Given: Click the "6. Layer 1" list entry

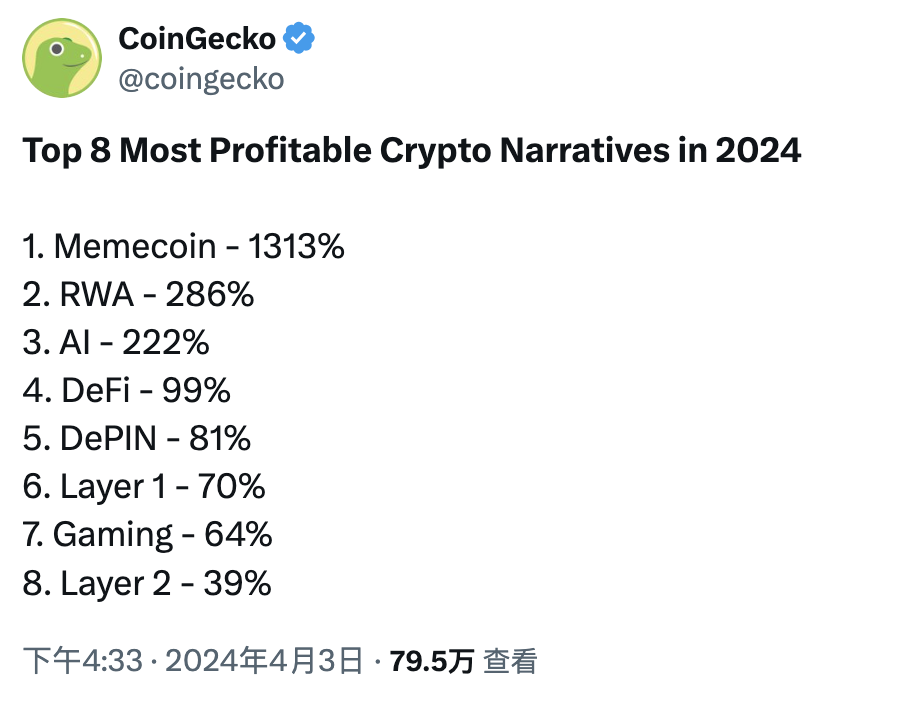Looking at the screenshot, I should (95, 486).
